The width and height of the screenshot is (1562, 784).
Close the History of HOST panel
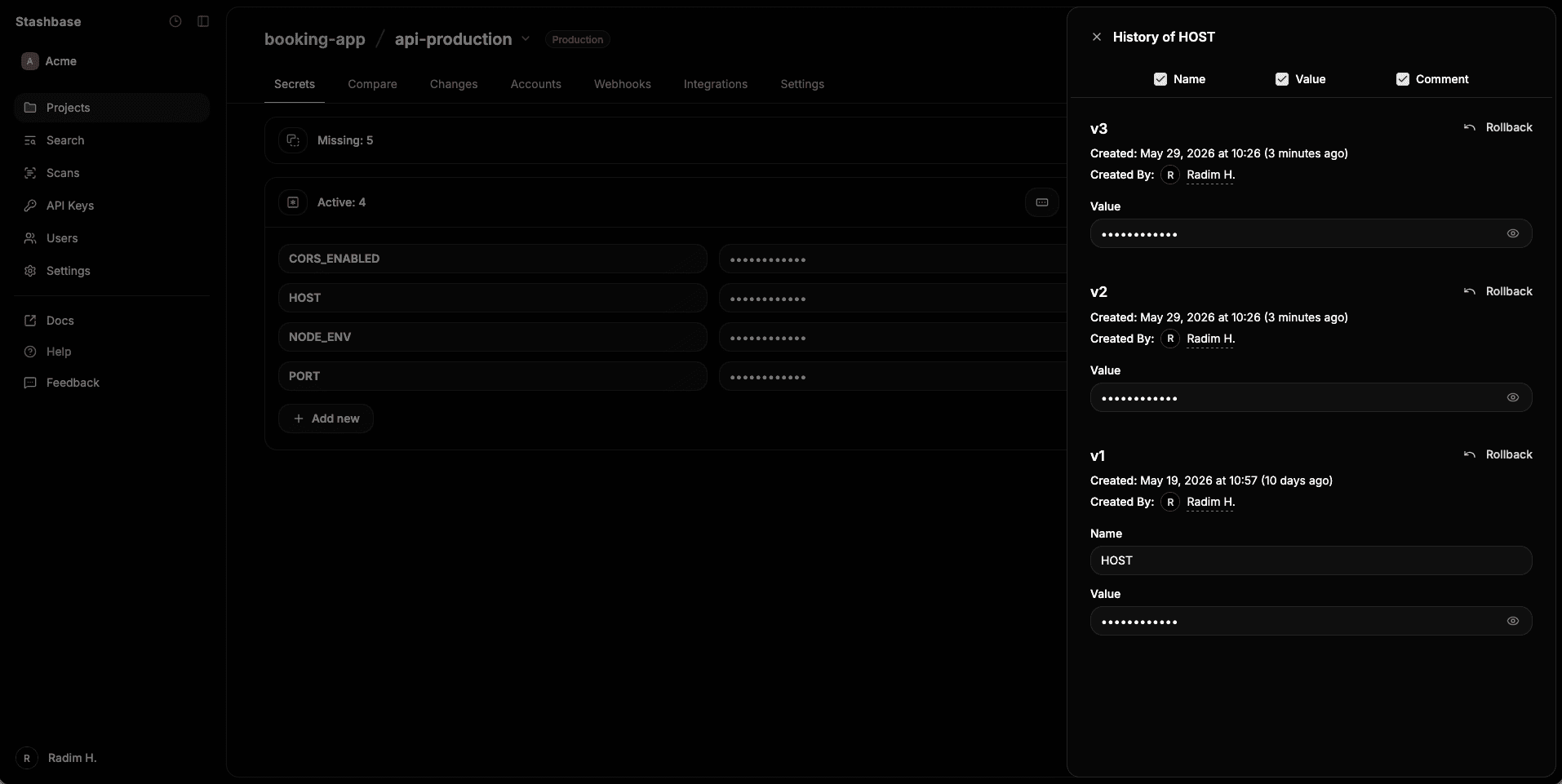click(x=1097, y=37)
